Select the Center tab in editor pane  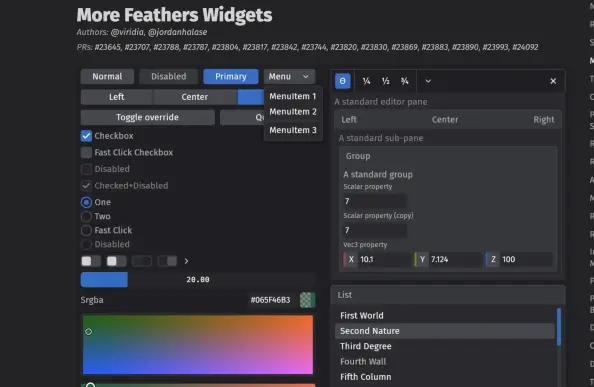[x=445, y=120]
